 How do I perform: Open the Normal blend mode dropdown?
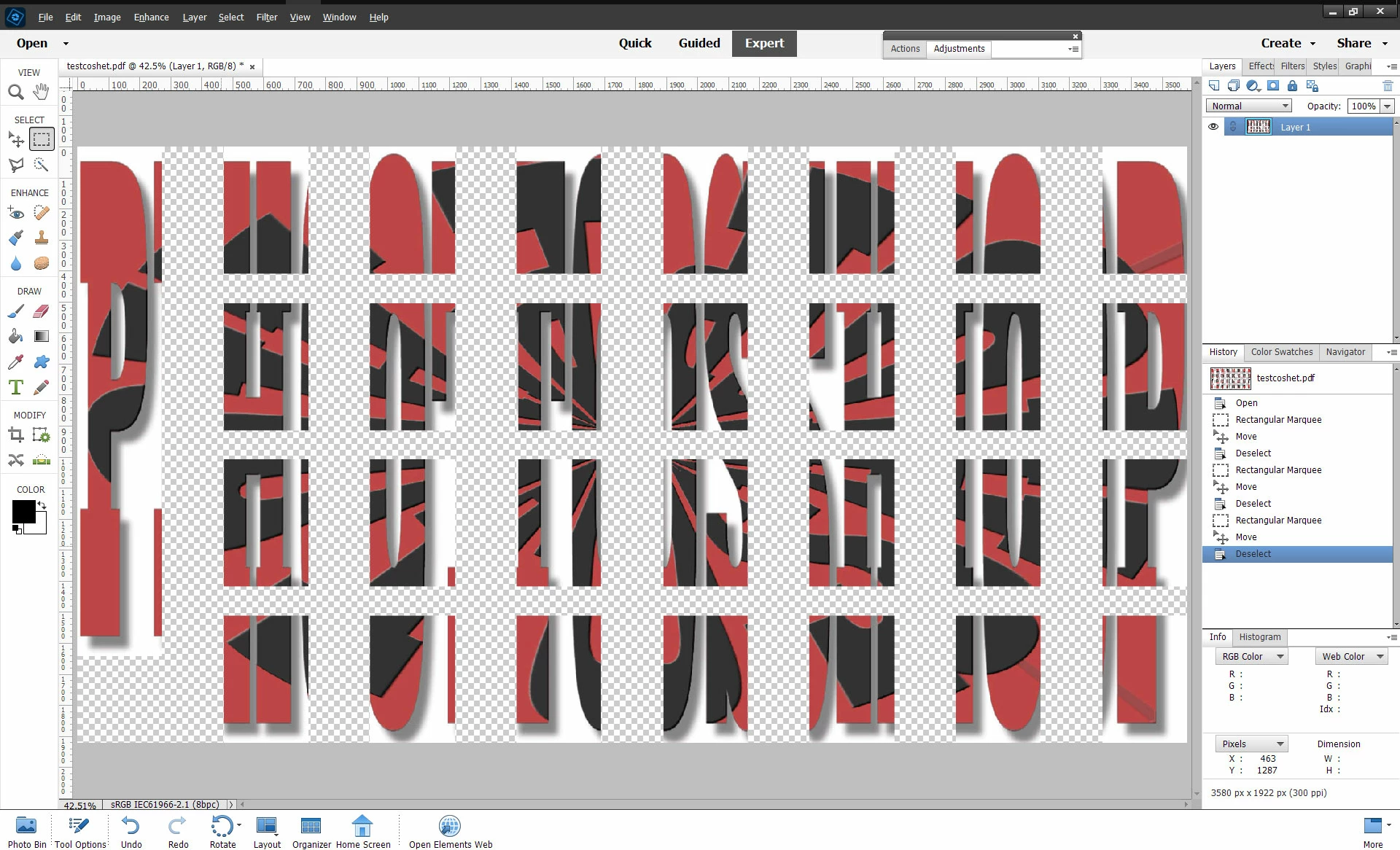(1249, 106)
